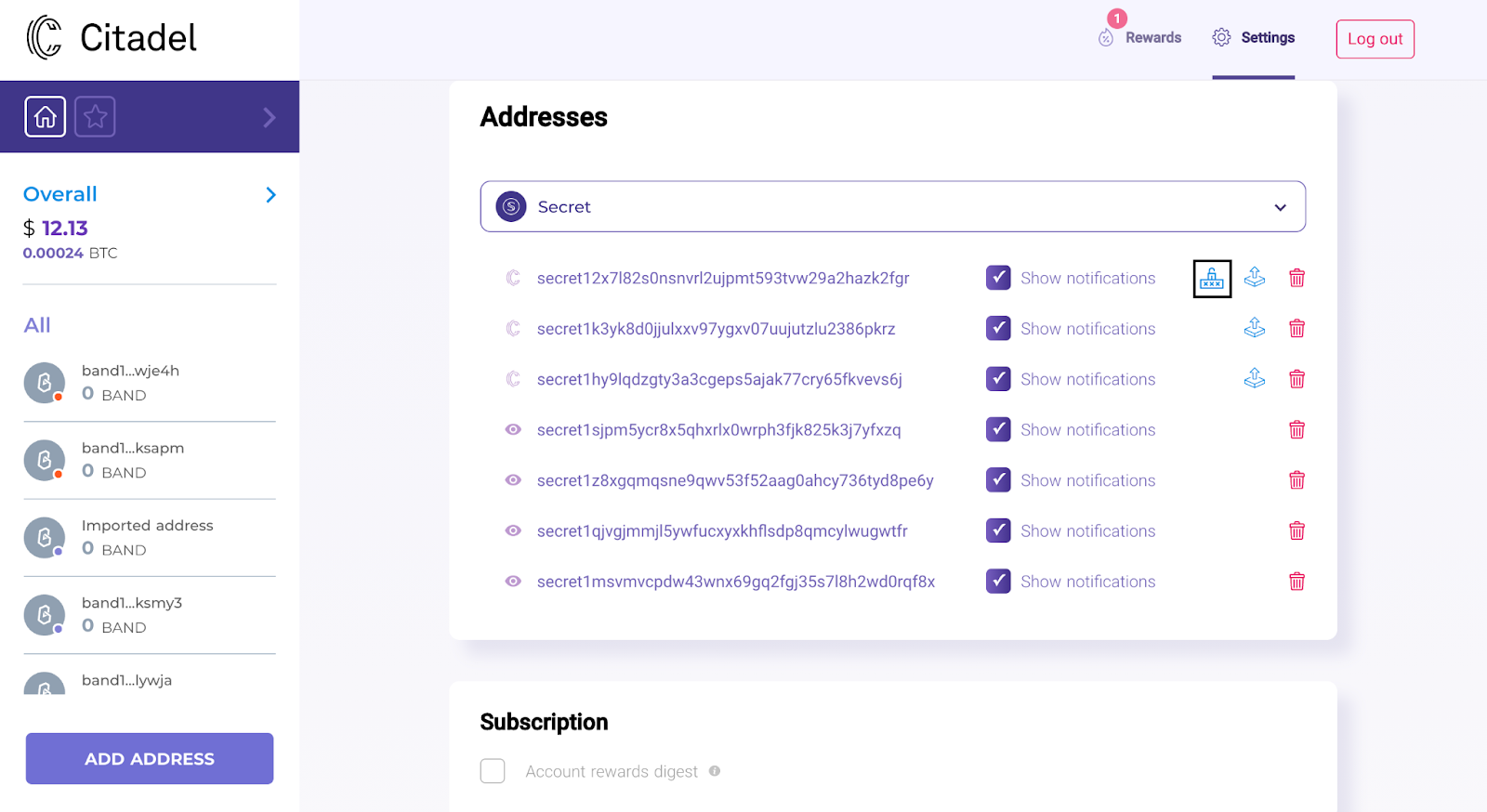
Task: Toggle notifications for secret1sjpm5ycr address
Action: click(x=998, y=429)
